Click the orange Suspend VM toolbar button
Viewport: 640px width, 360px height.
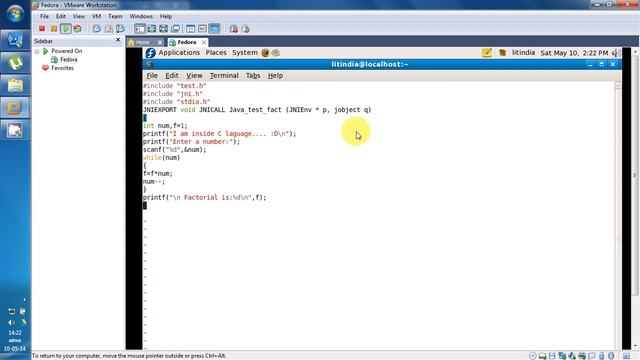(53, 29)
